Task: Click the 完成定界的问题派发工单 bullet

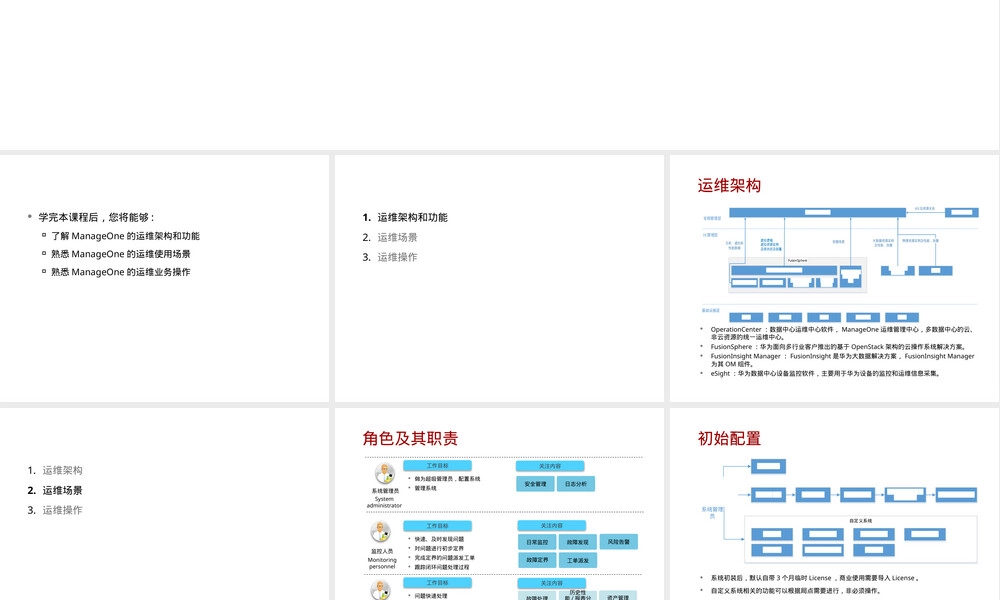Action: click(x=444, y=558)
